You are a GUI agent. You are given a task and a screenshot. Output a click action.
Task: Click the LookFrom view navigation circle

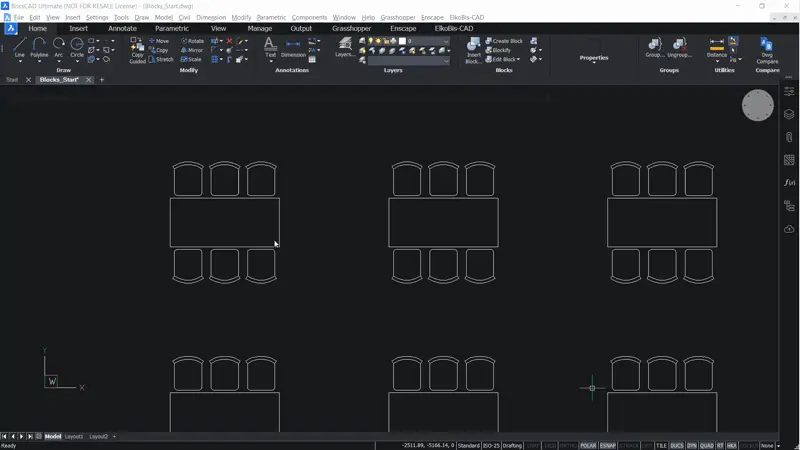[758, 106]
